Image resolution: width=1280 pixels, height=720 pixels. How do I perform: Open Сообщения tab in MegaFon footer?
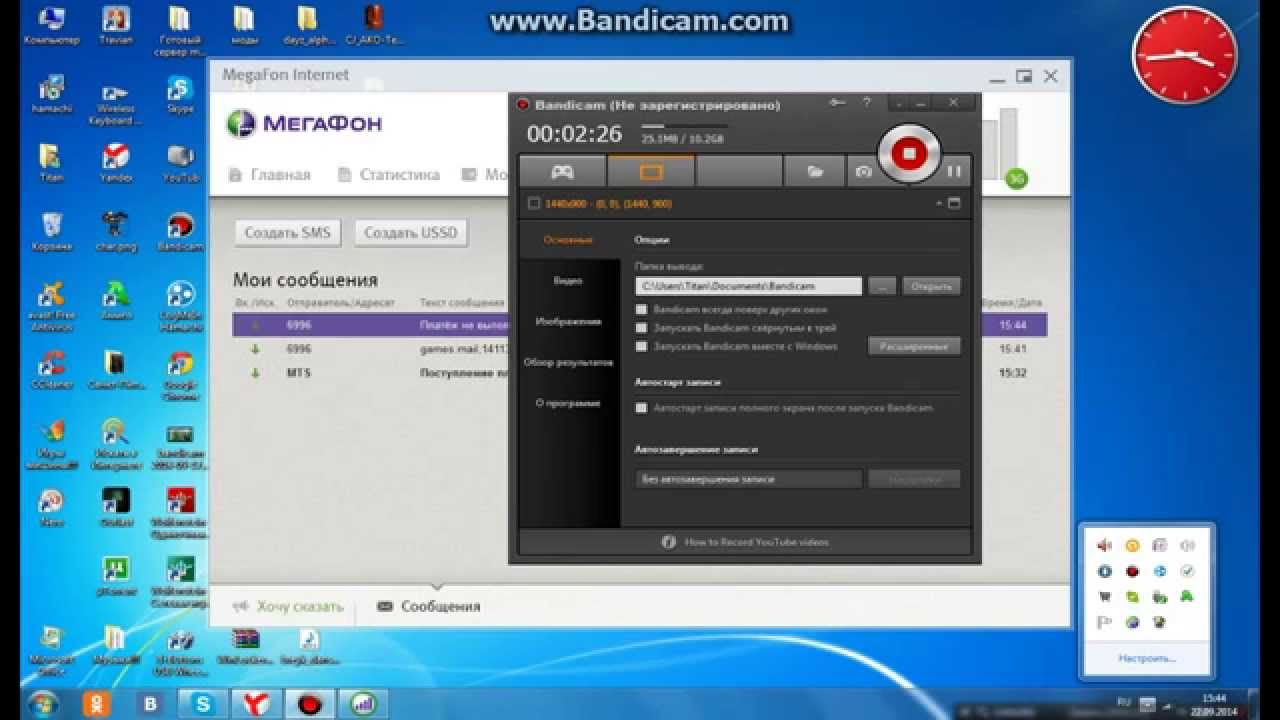pos(429,606)
